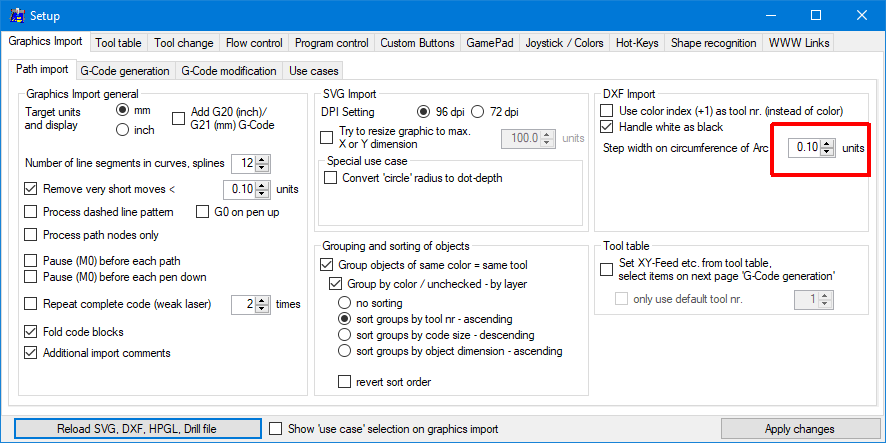This screenshot has width=886, height=443.
Task: Enable Convert 'circle' radius to dot-depth
Action: coord(331,178)
